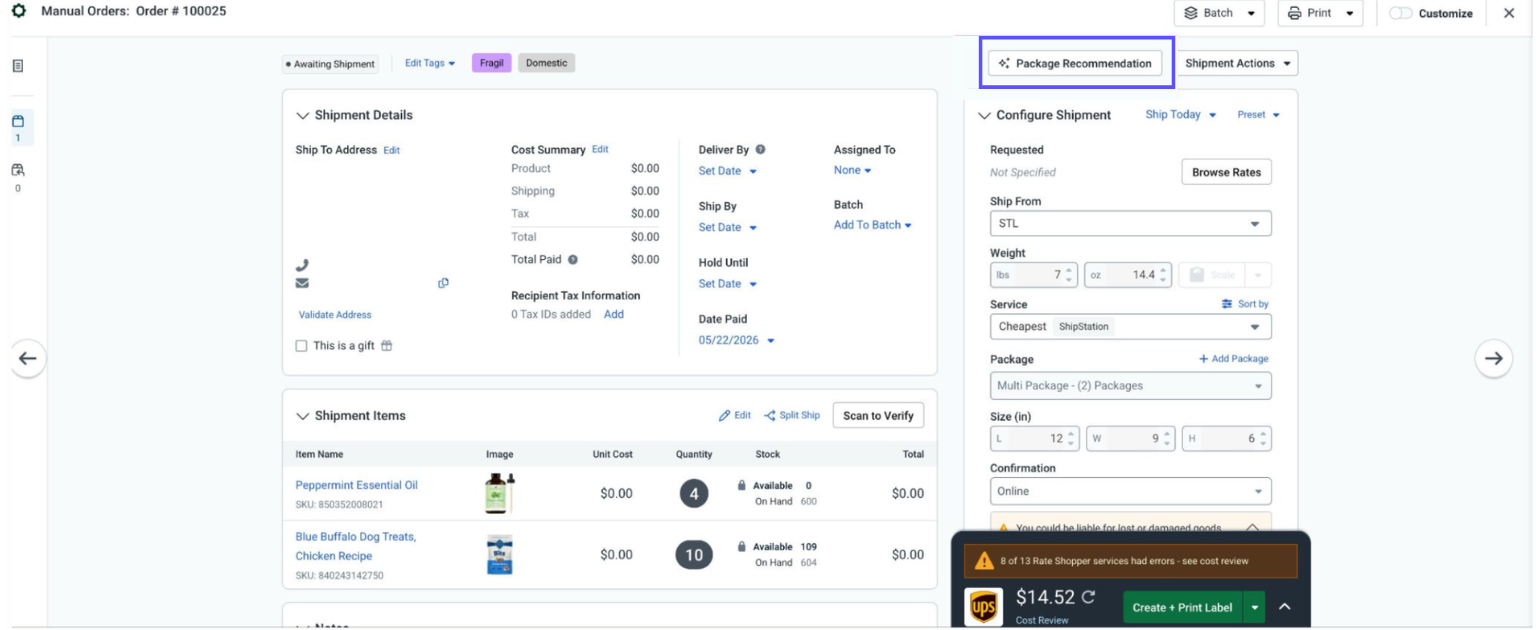Open the Ship From STL dropdown
1536x630 pixels.
[1131, 224]
